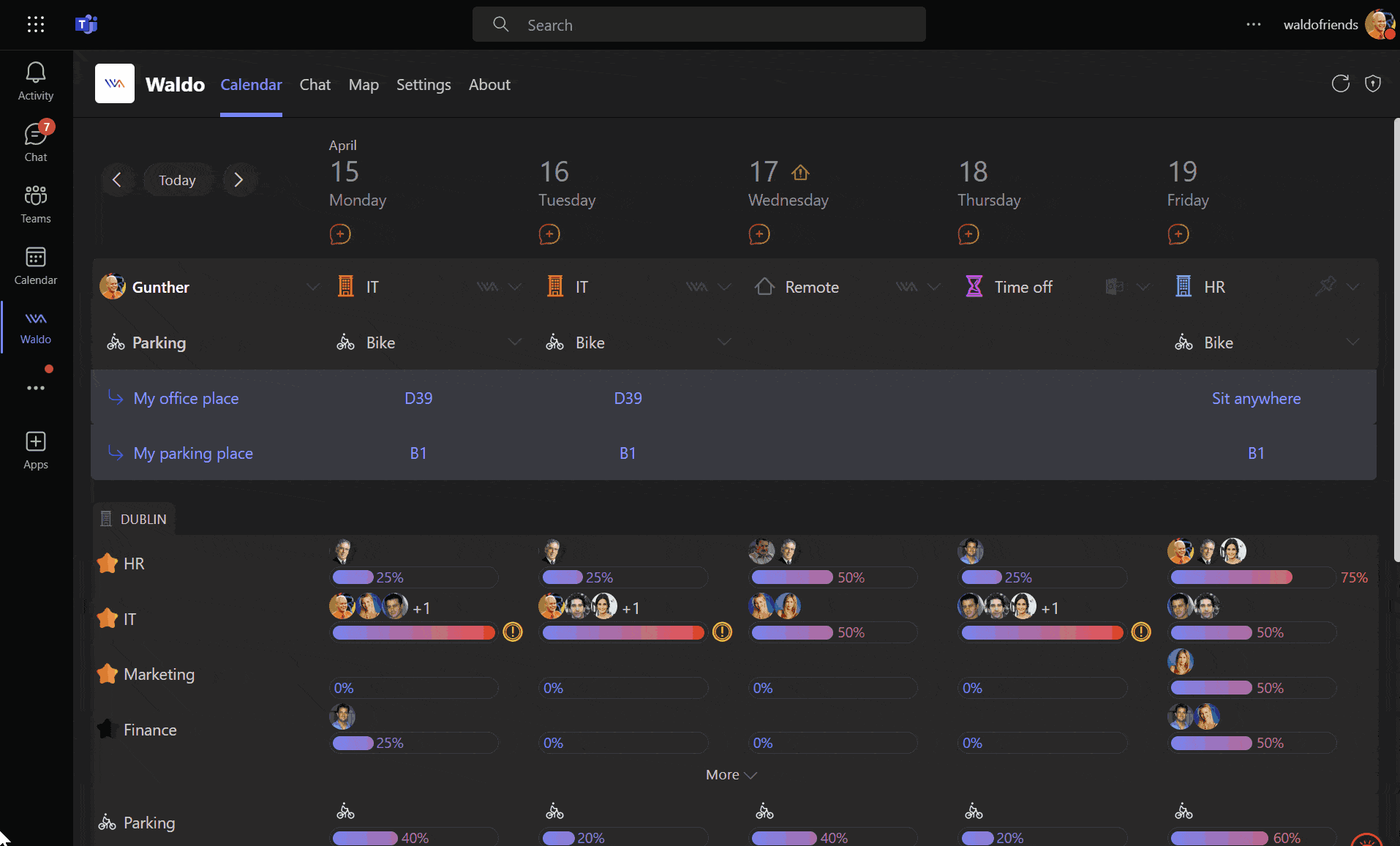Click the Microsoft Teams logo icon

(x=86, y=24)
